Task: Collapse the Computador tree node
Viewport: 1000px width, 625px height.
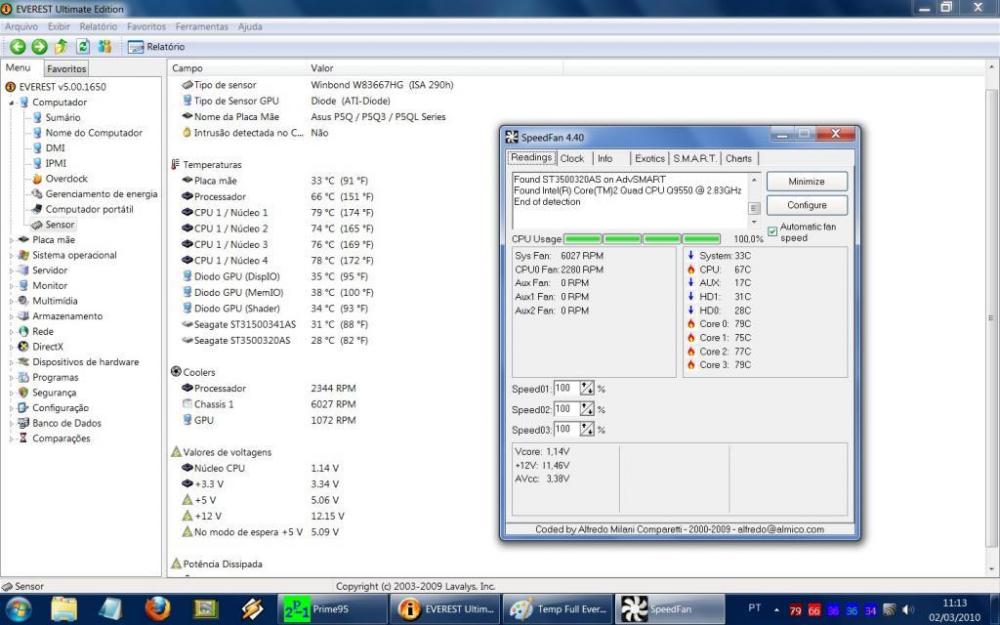Action: 12,102
